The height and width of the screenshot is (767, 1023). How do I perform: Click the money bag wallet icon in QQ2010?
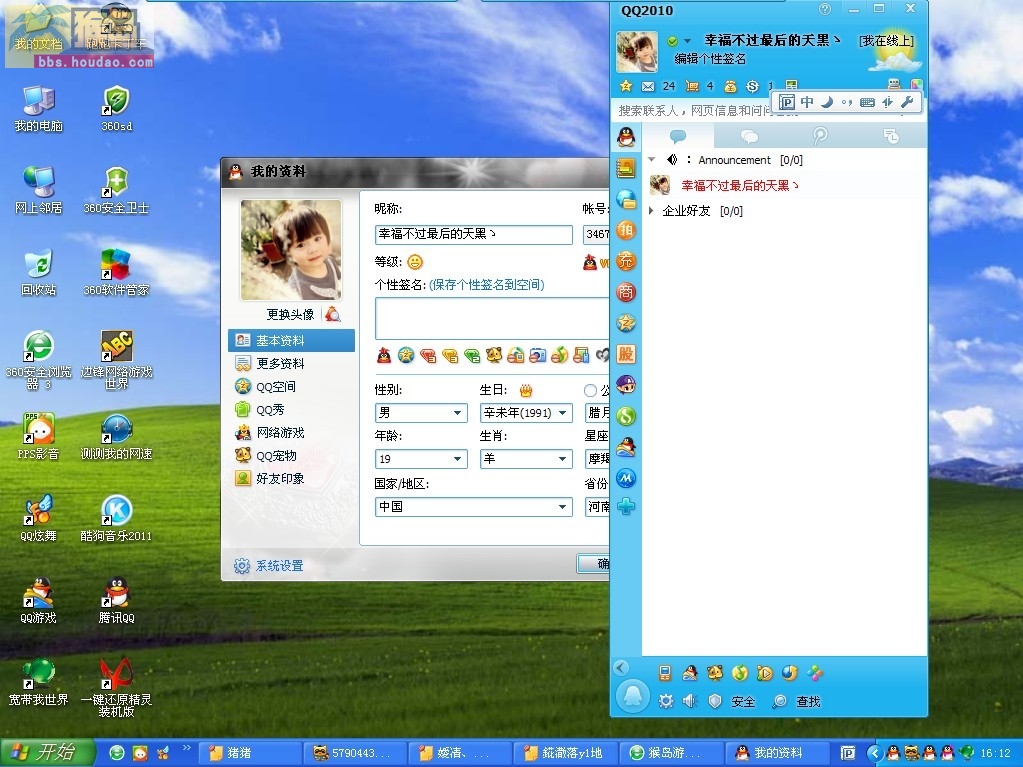pyautogui.click(x=730, y=86)
